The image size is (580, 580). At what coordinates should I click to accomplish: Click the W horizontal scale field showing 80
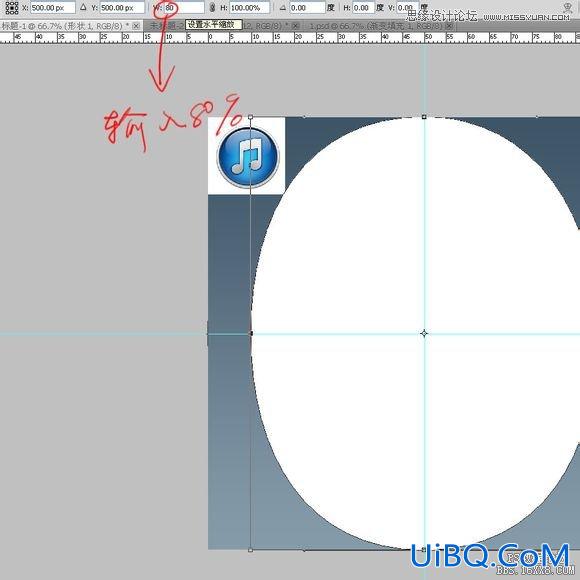[184, 8]
